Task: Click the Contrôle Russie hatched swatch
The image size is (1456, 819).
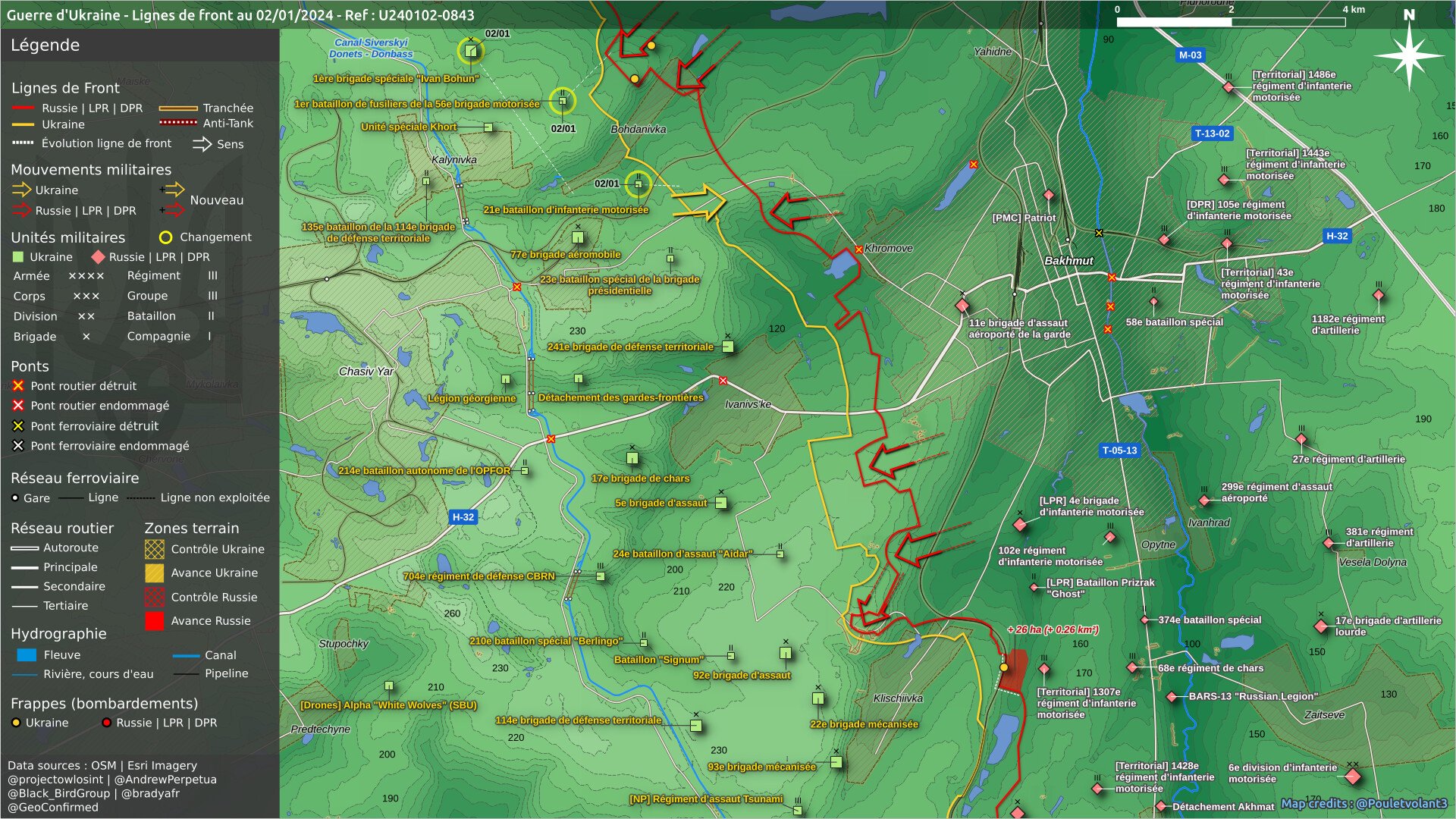Action: click(154, 597)
